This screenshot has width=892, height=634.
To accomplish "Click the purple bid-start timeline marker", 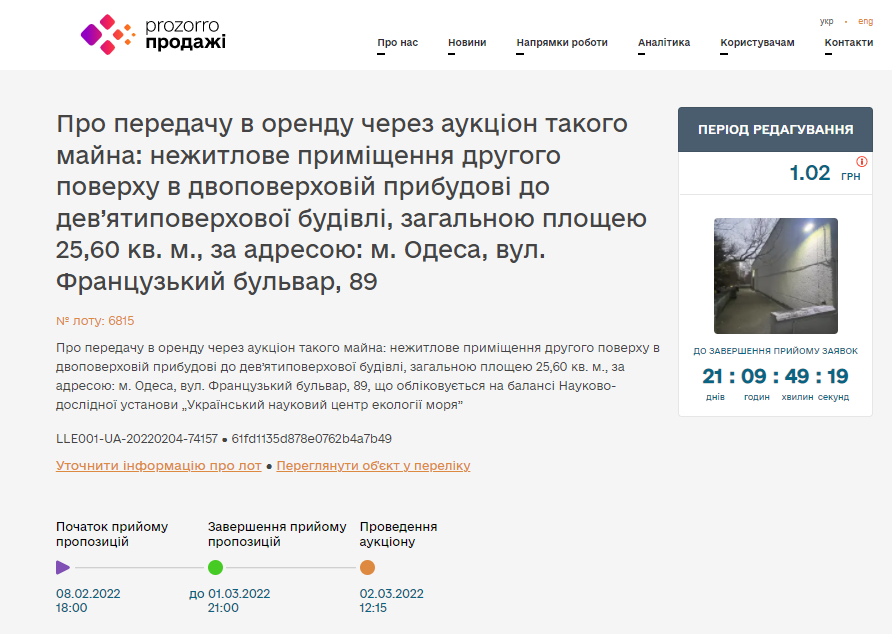I will pos(64,567).
